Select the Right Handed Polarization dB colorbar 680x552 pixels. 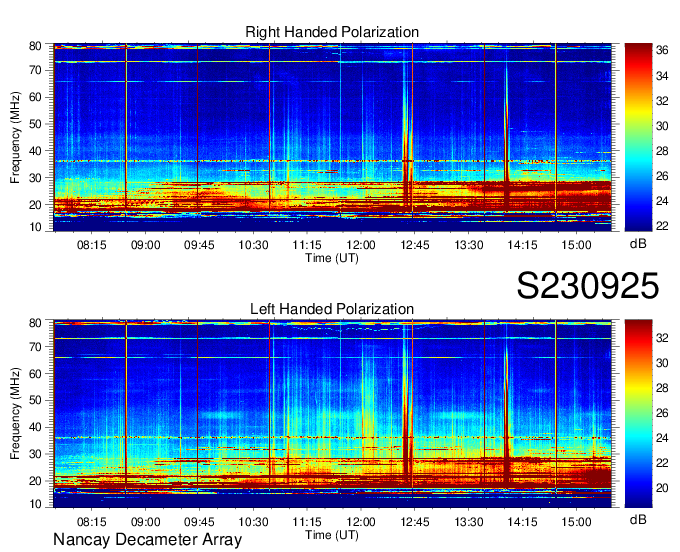point(638,137)
